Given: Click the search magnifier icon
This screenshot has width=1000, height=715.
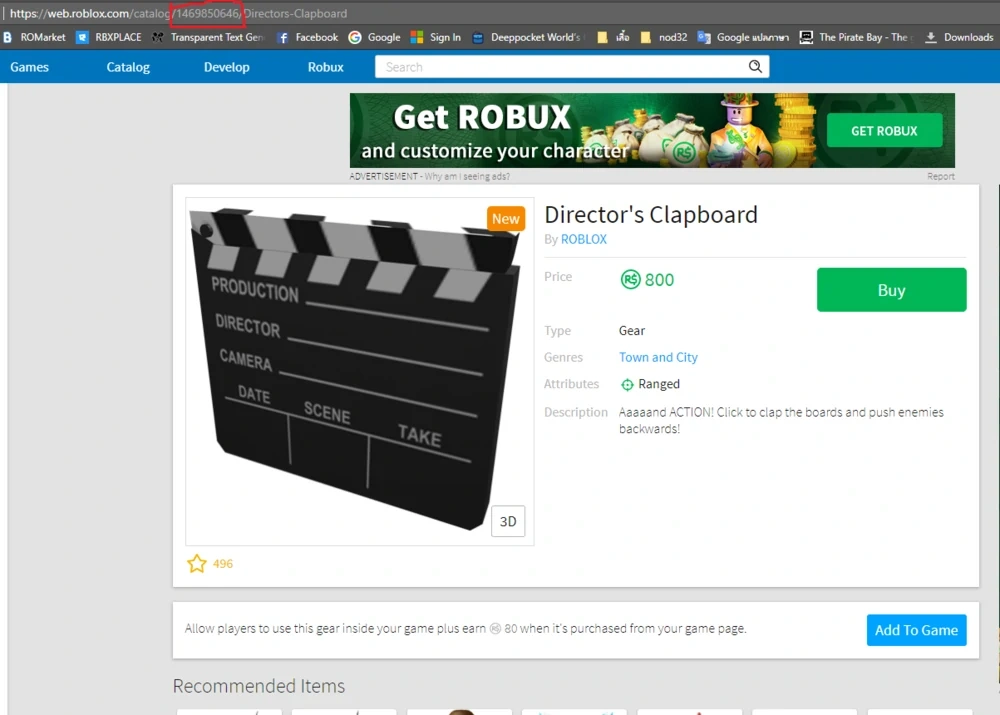Looking at the screenshot, I should [x=755, y=66].
